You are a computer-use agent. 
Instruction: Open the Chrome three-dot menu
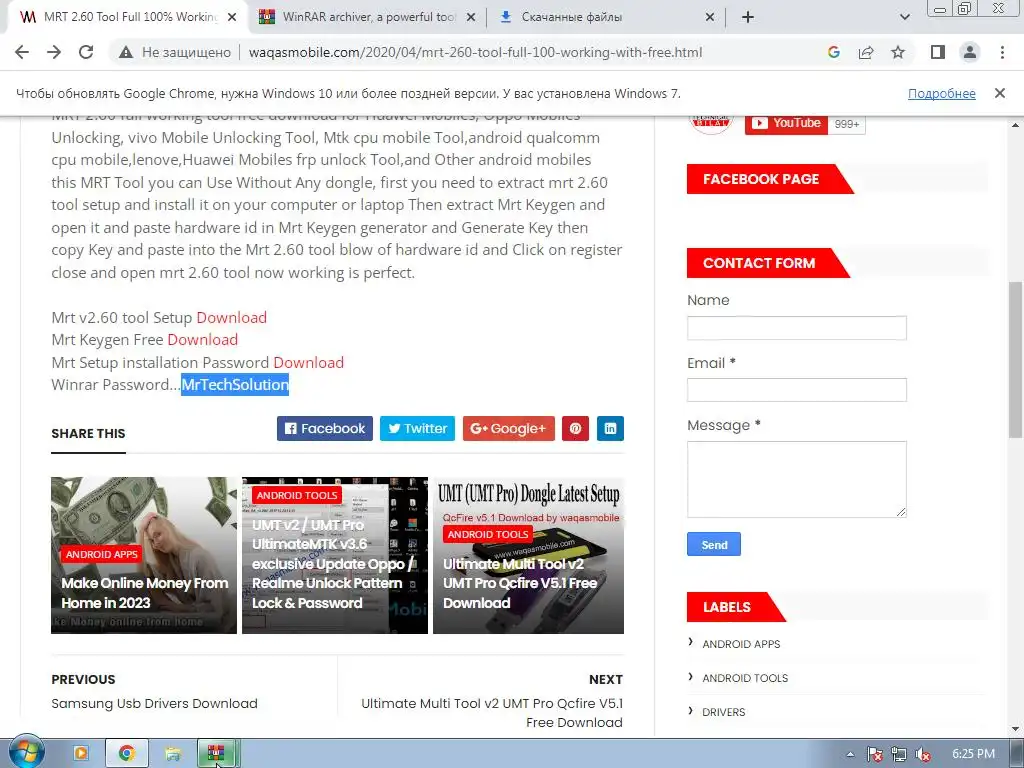[x=1002, y=52]
